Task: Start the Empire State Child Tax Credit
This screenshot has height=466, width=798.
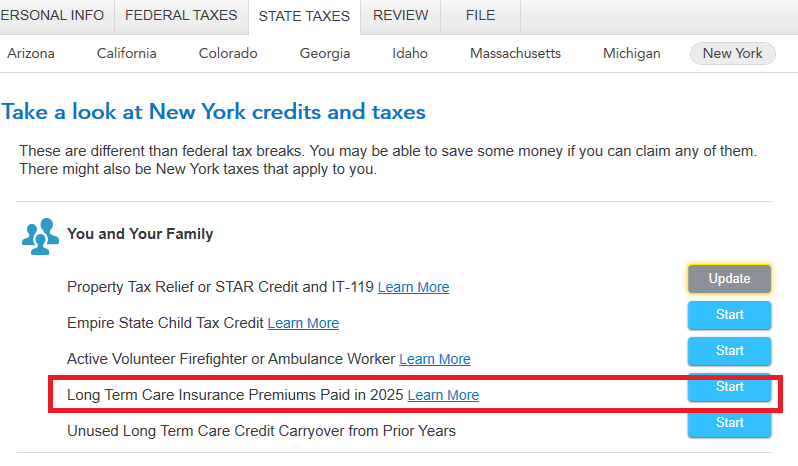Action: 729,316
